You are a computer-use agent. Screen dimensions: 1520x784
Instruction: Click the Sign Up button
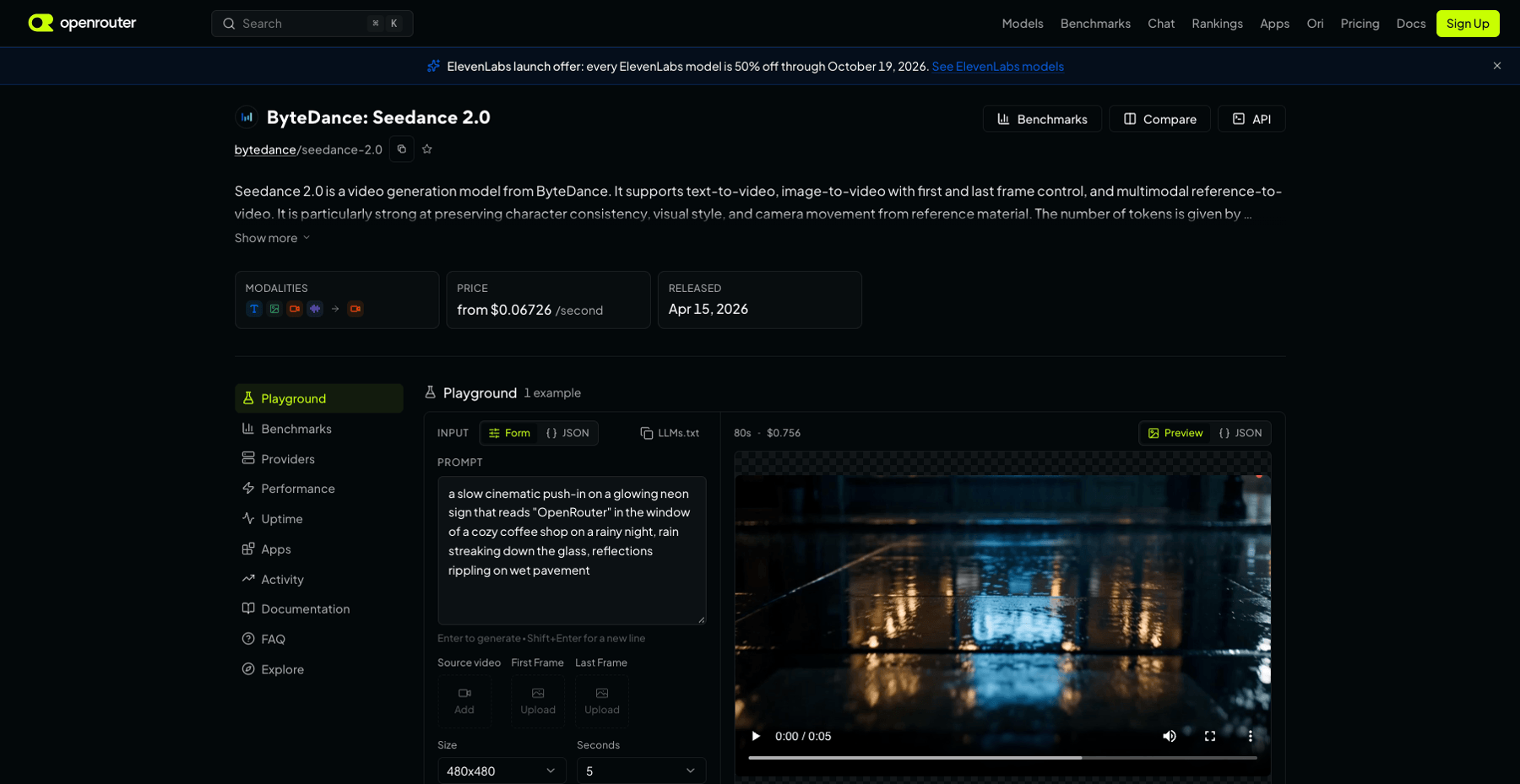1468,24
